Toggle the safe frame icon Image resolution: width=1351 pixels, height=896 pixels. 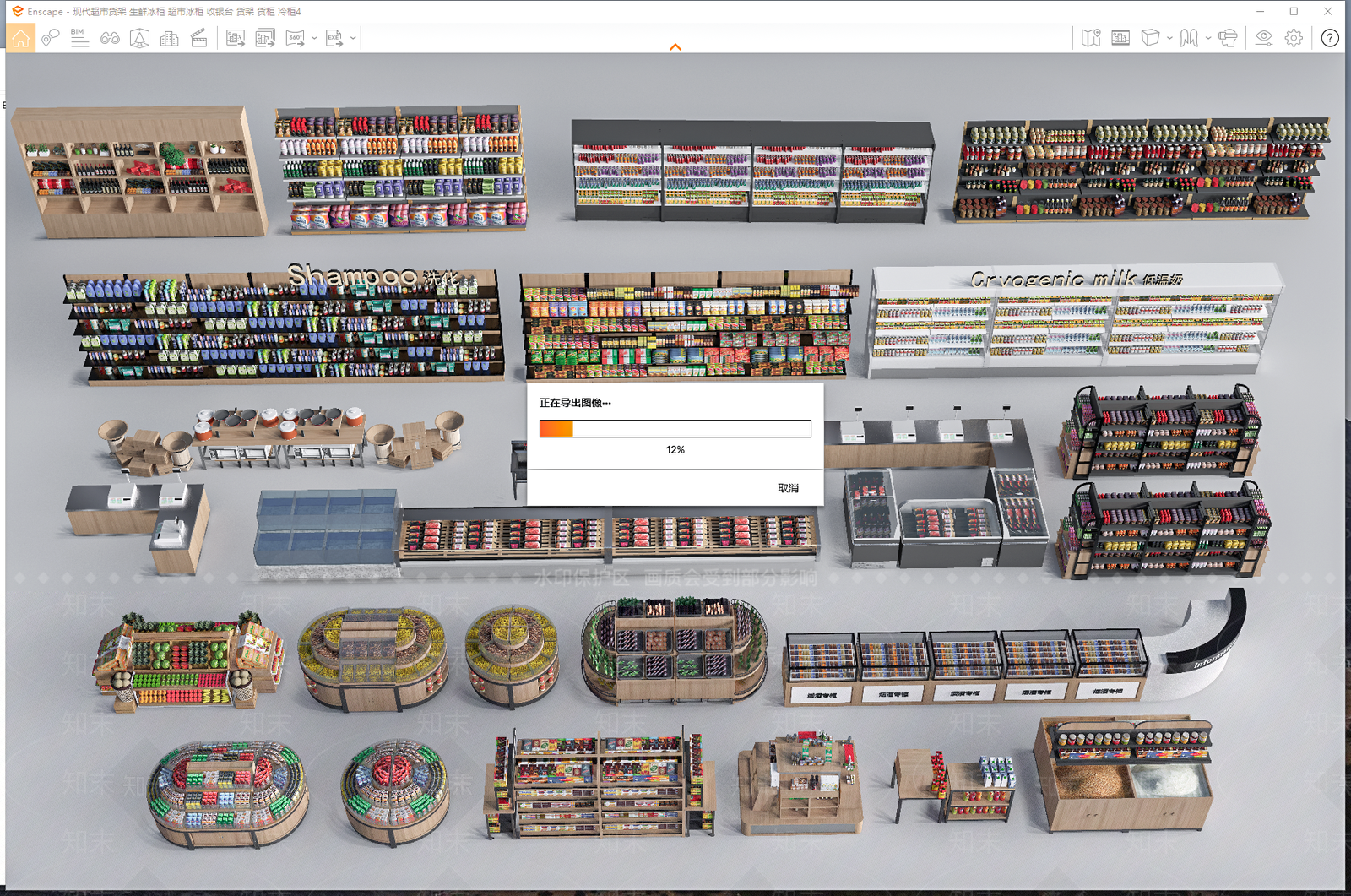click(1120, 38)
